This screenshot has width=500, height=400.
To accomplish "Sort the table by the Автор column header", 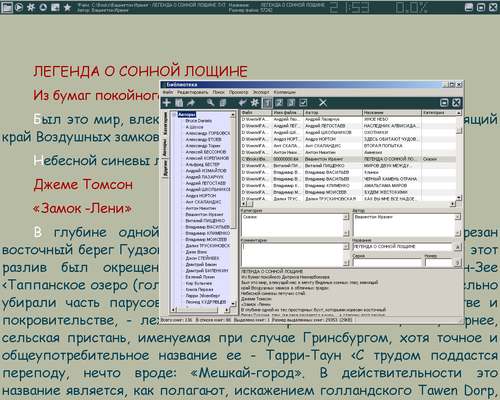I will [333, 113].
